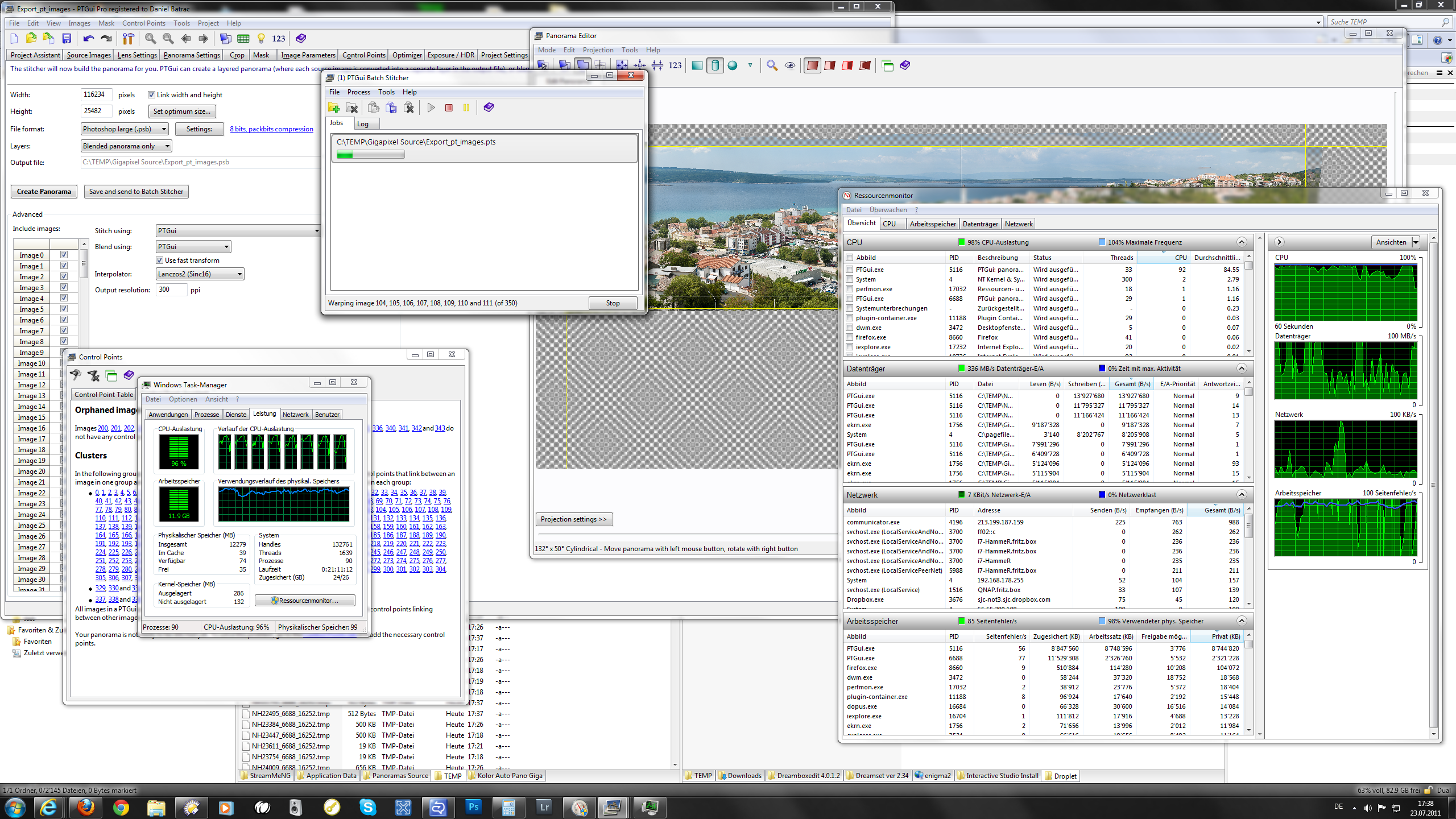Toggle Use fast transform checkbox
The height and width of the screenshot is (819, 1456).
click(160, 260)
